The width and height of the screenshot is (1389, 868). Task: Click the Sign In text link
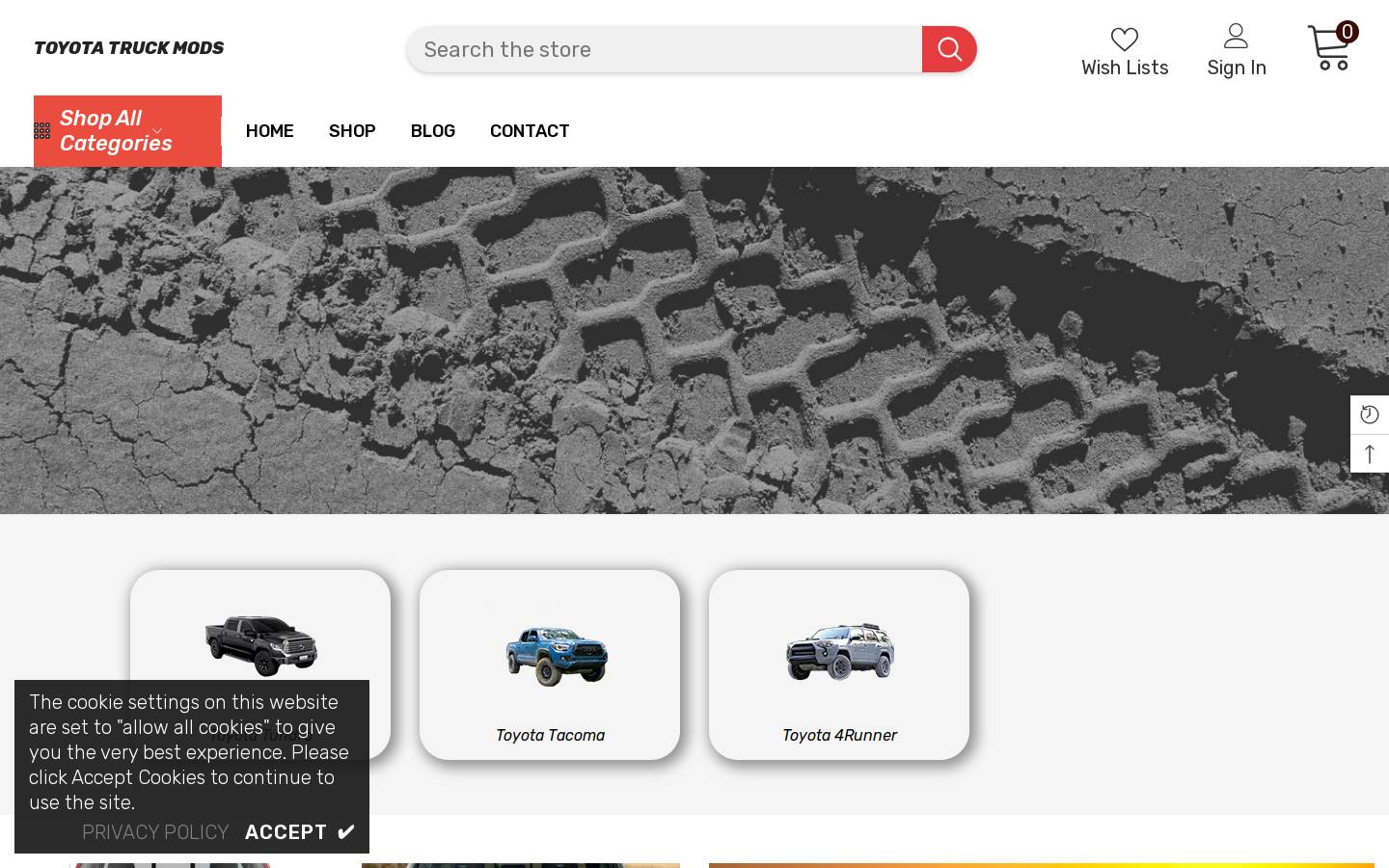(x=1237, y=68)
